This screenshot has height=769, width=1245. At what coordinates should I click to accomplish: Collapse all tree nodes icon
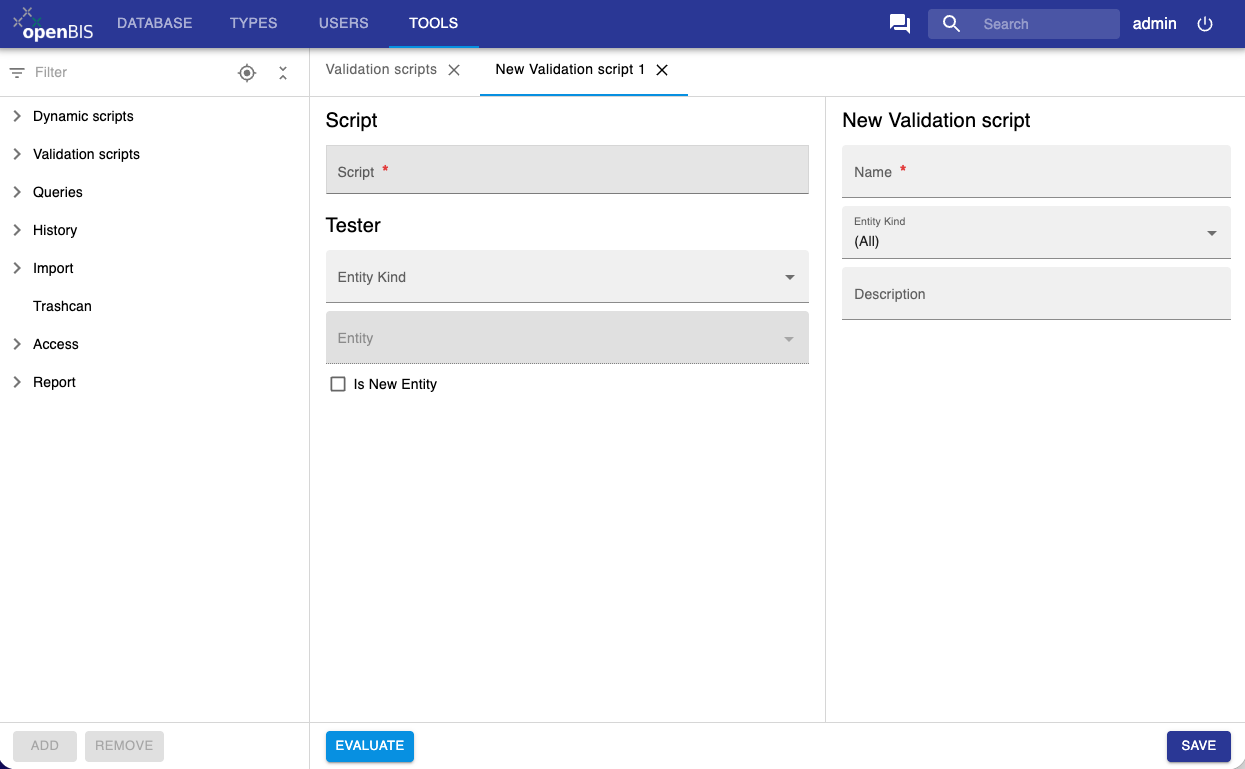tap(283, 73)
